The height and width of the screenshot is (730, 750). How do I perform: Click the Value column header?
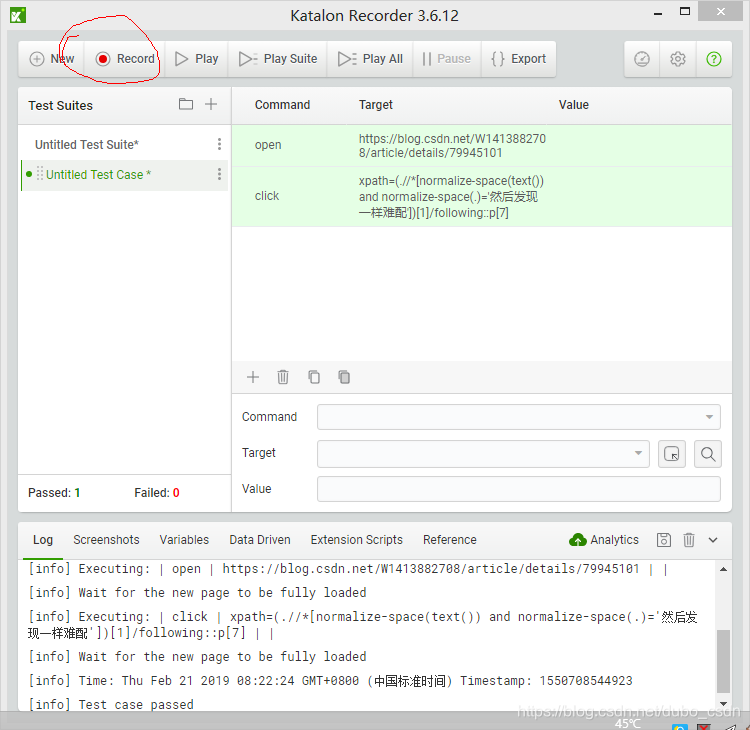[x=574, y=105]
